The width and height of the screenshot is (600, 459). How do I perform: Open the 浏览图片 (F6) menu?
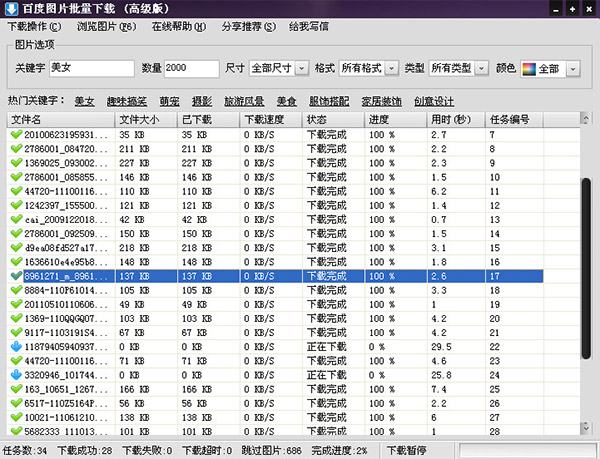[x=106, y=27]
